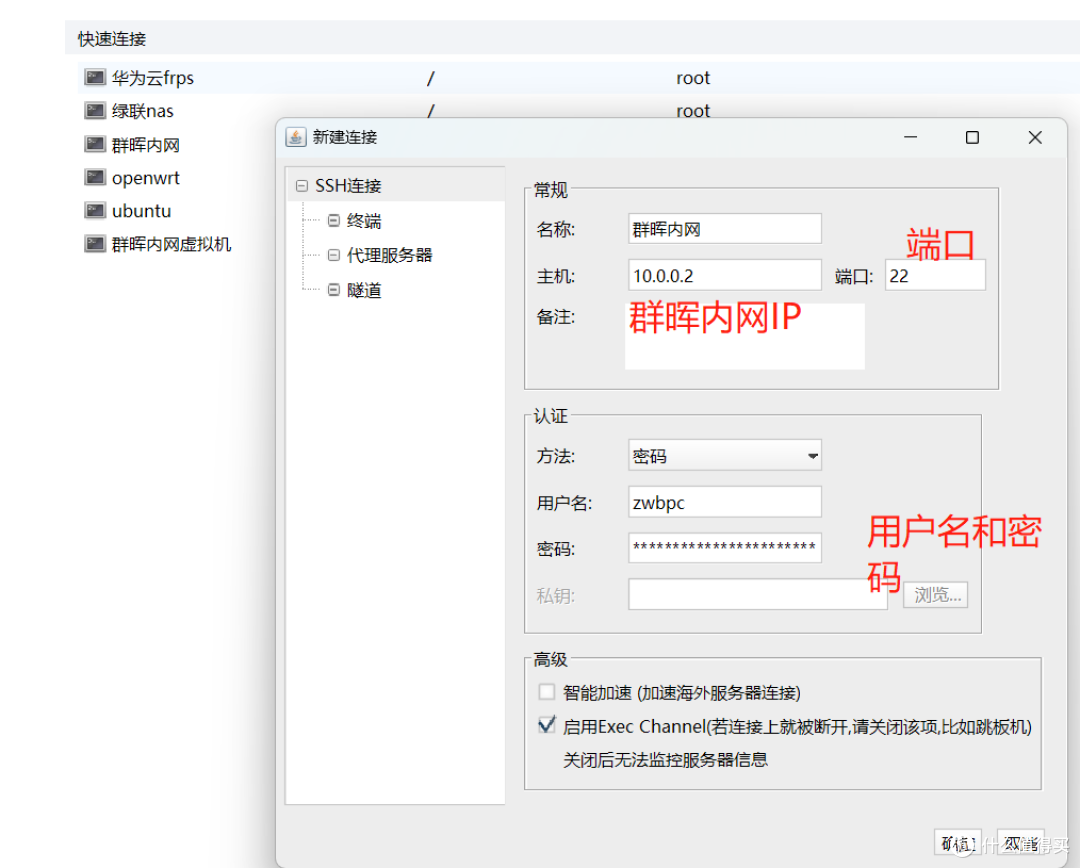Click the terminal icon beside 绿联nas
The height and width of the screenshot is (868, 1080).
click(95, 110)
